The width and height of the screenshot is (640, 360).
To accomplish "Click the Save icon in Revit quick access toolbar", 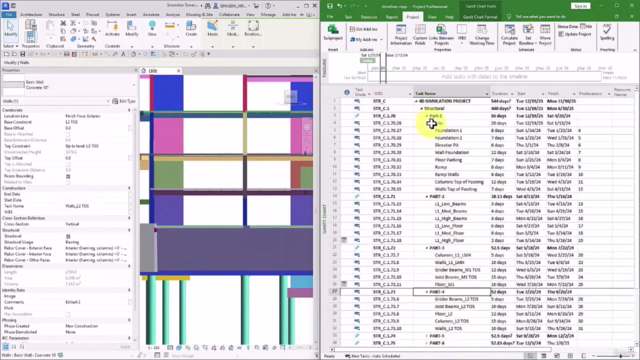I will (x=22, y=54).
